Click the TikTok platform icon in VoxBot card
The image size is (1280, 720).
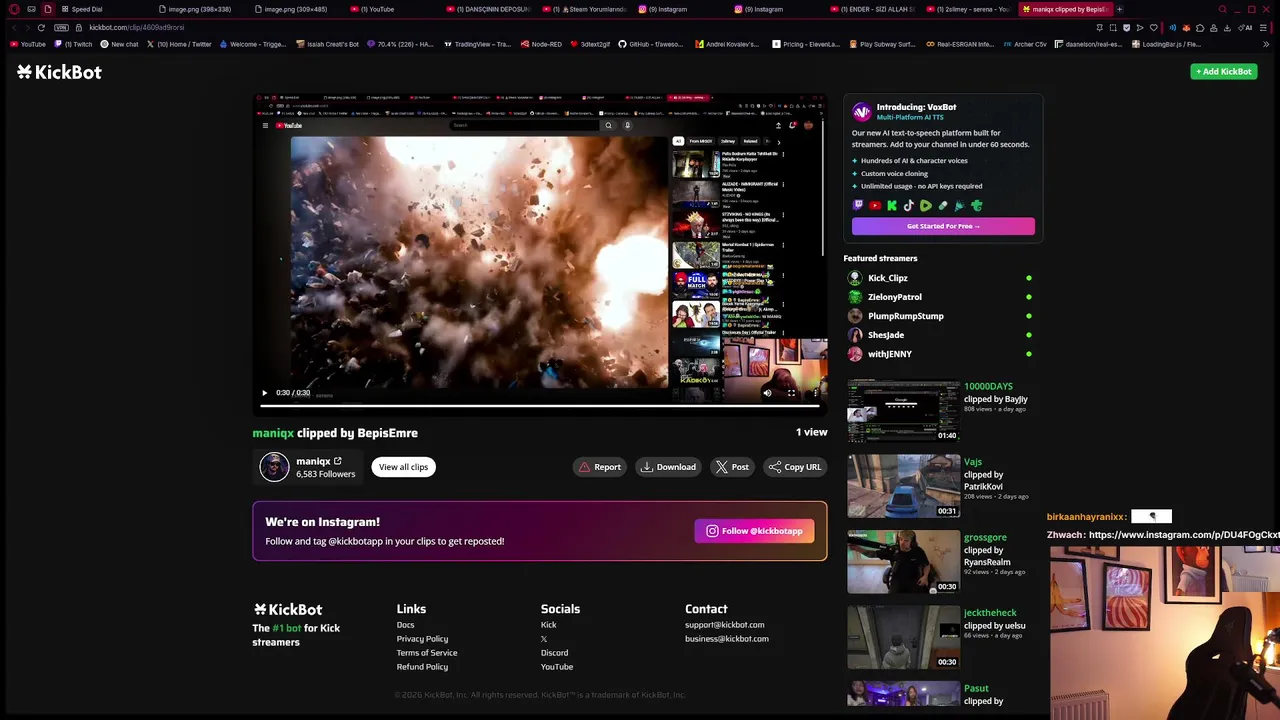pyautogui.click(x=909, y=206)
